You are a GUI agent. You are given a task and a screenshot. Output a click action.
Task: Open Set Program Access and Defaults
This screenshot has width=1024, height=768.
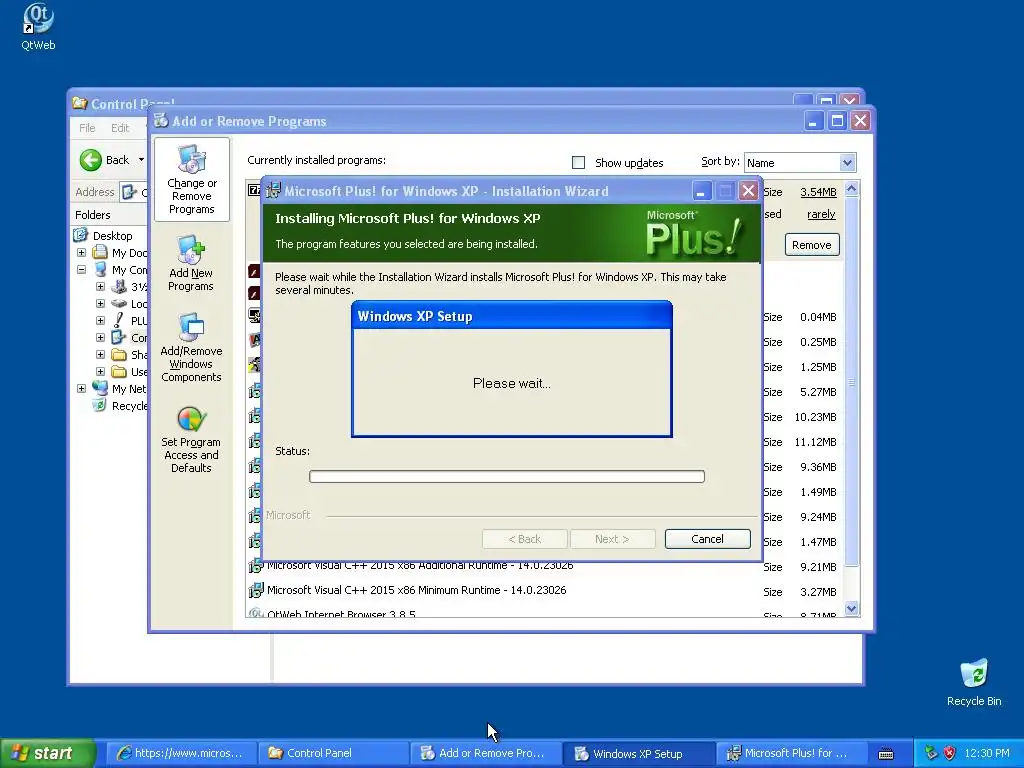(x=191, y=440)
